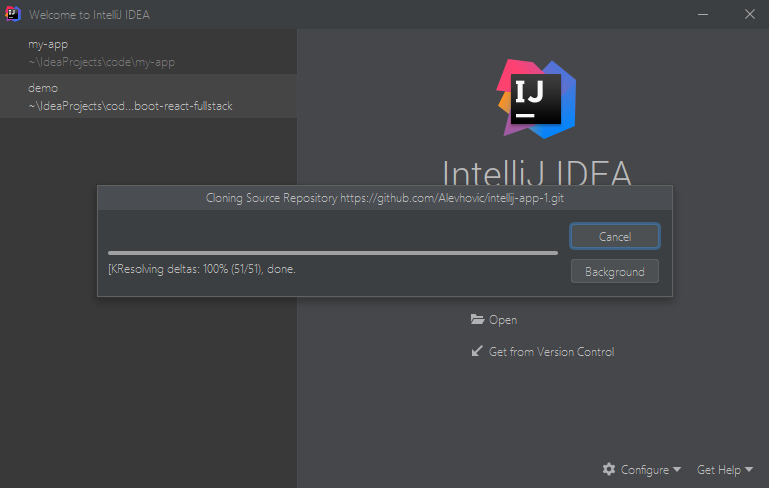Open the Get Help menu label
769x488 pixels.
click(x=718, y=470)
